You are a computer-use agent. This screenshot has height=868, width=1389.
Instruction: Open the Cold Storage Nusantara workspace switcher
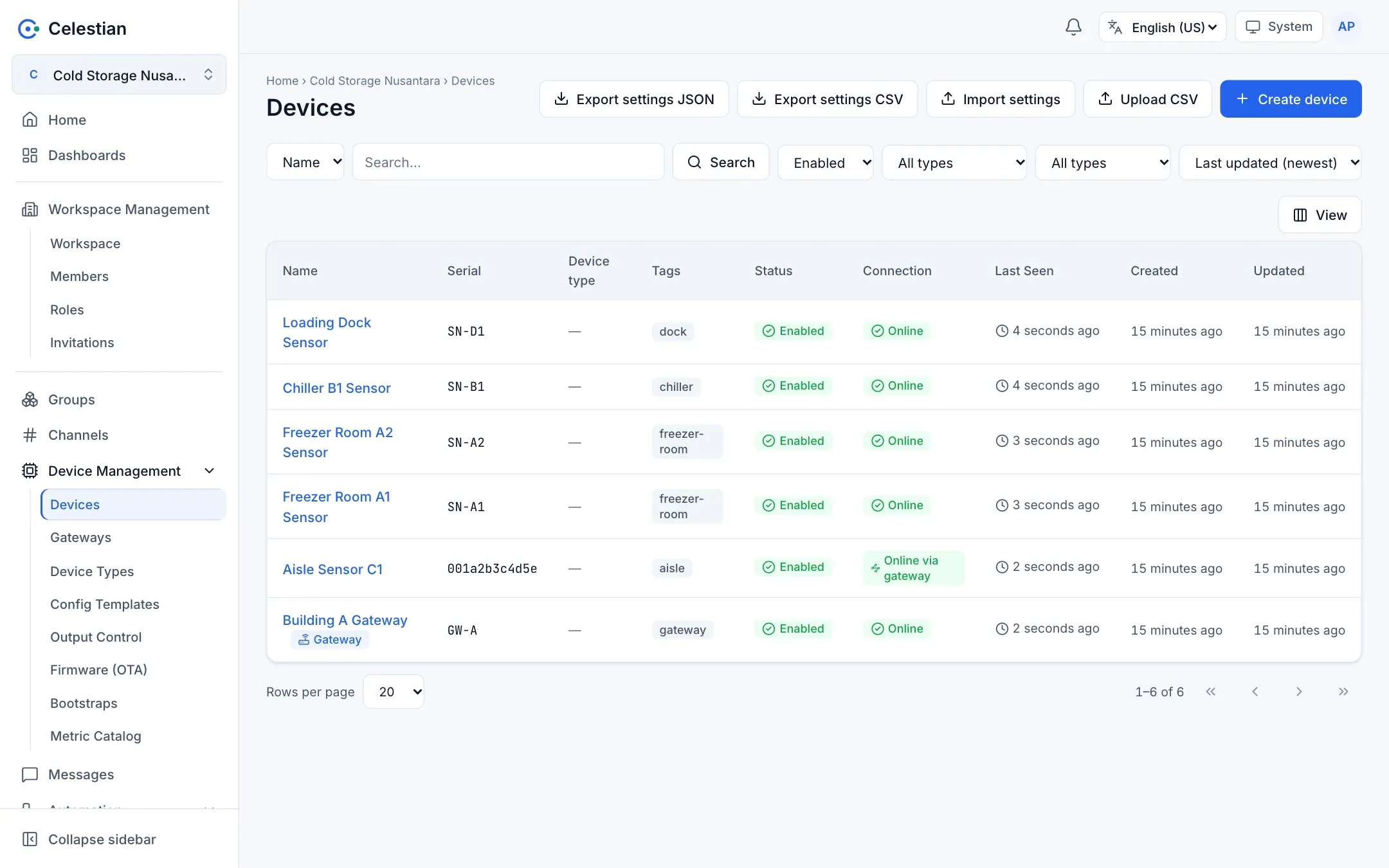coord(119,75)
